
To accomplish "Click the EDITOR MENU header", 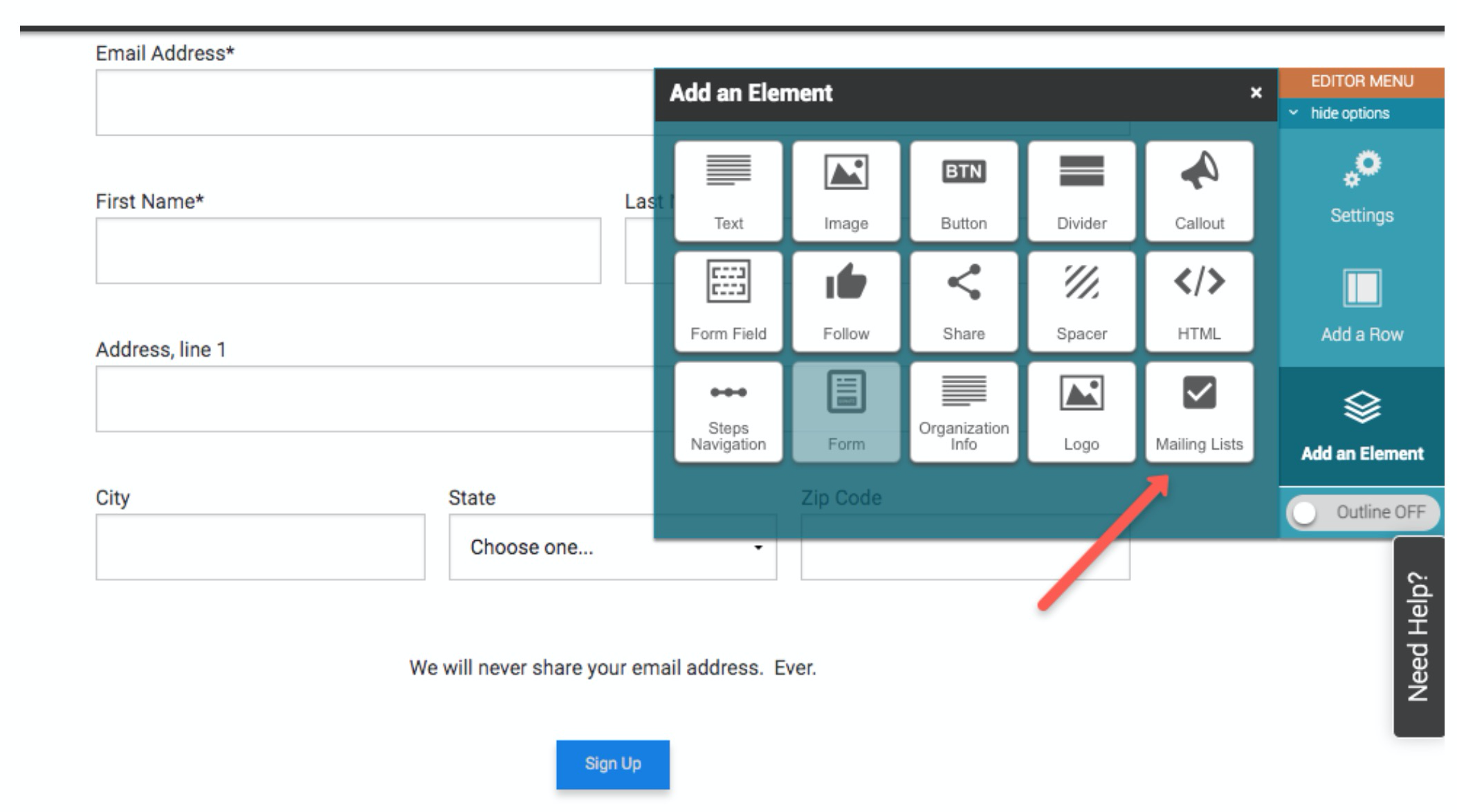I will (x=1362, y=82).
